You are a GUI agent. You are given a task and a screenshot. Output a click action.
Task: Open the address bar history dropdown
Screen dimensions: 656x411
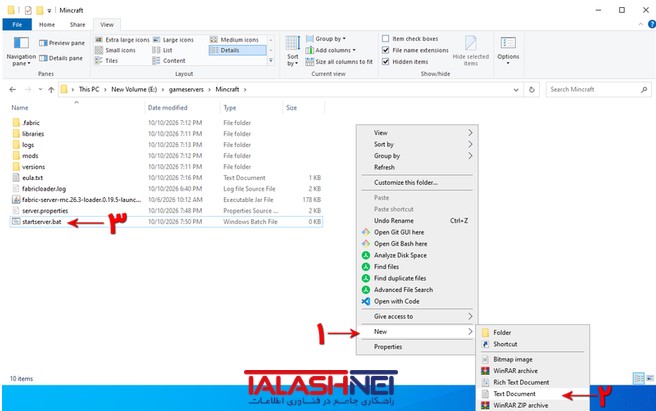click(x=516, y=90)
